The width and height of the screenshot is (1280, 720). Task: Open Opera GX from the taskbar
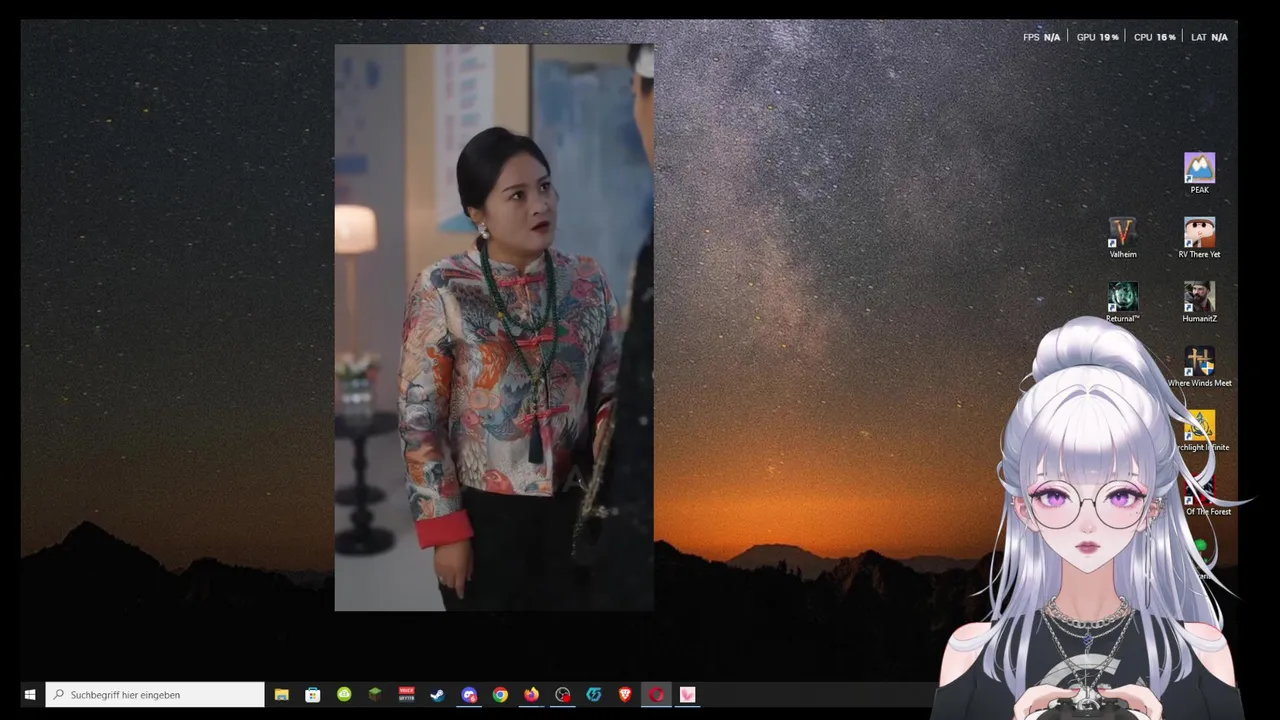click(x=656, y=694)
